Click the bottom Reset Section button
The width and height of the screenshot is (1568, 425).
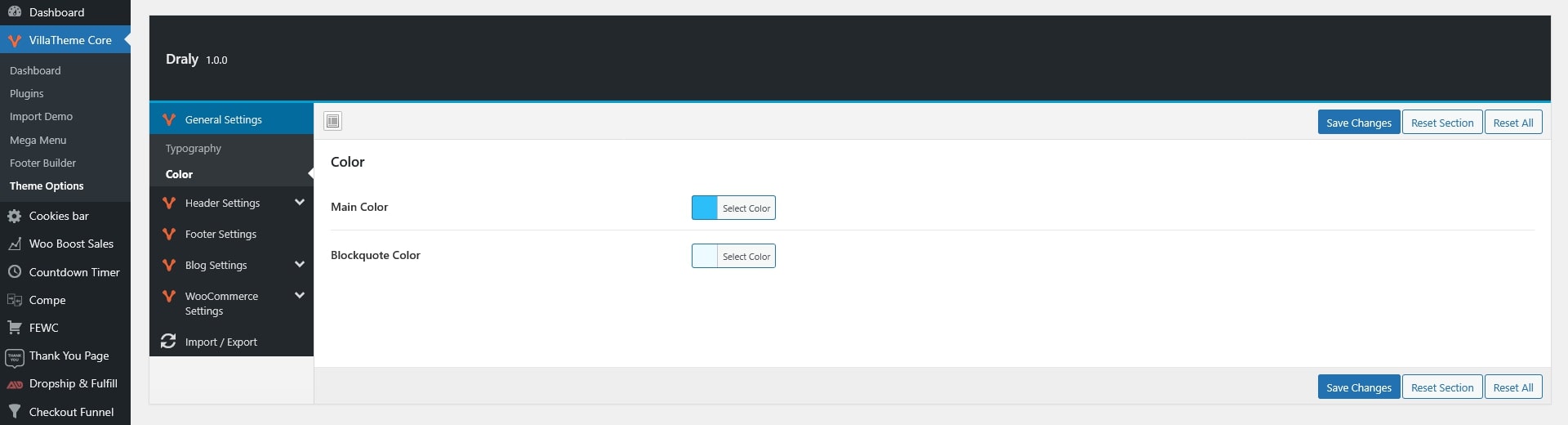[x=1441, y=387]
